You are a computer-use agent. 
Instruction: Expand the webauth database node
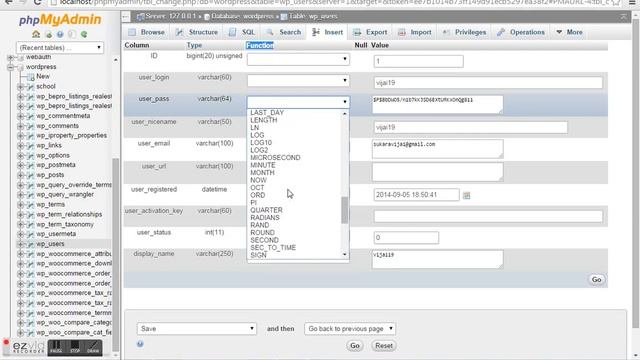10,57
